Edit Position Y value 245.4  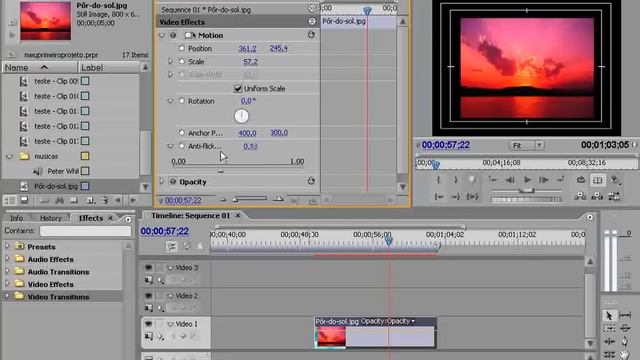pyautogui.click(x=278, y=48)
